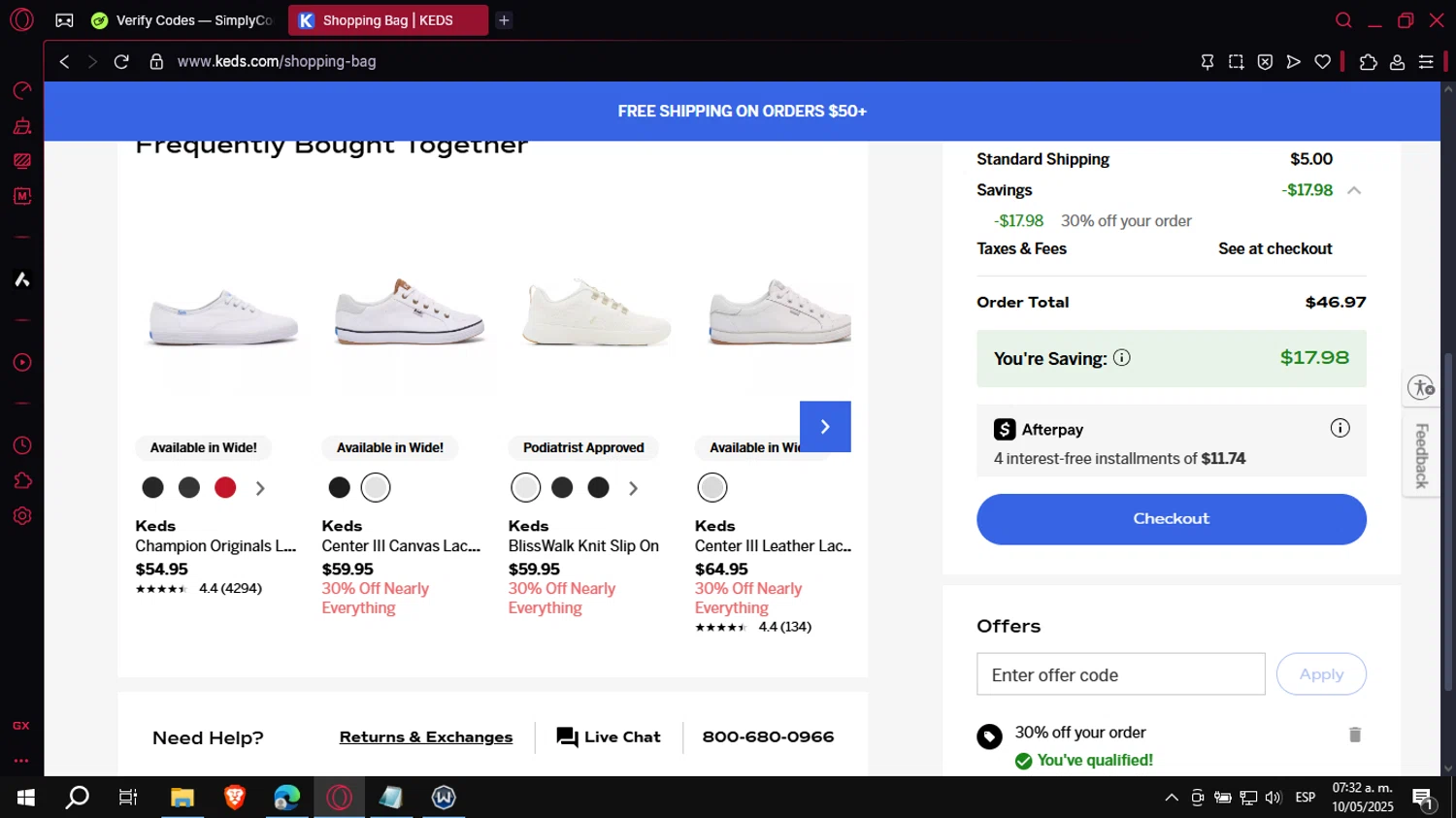
Task: Select white swatch for Center III Canvas
Action: 376,487
